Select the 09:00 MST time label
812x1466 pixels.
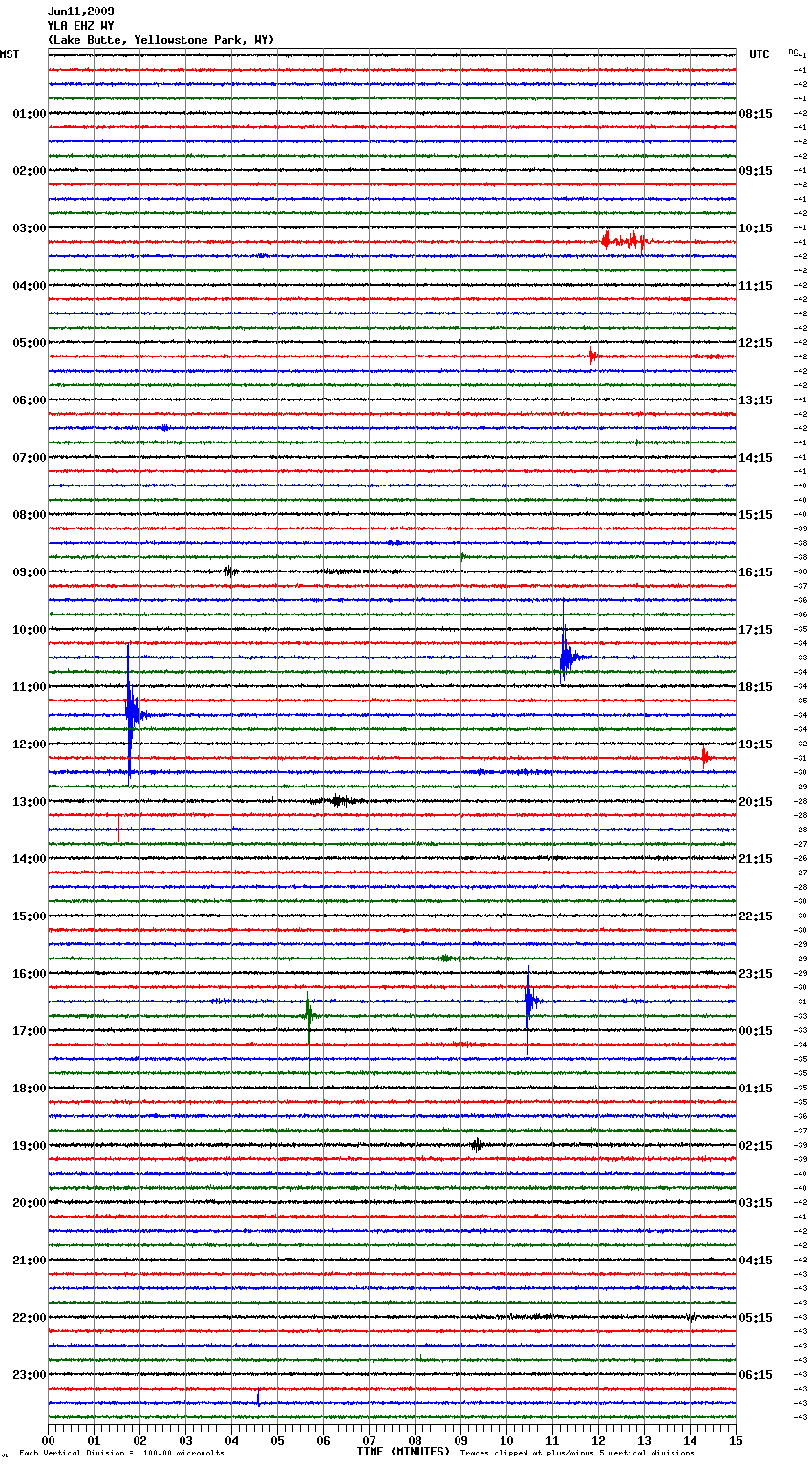29,572
